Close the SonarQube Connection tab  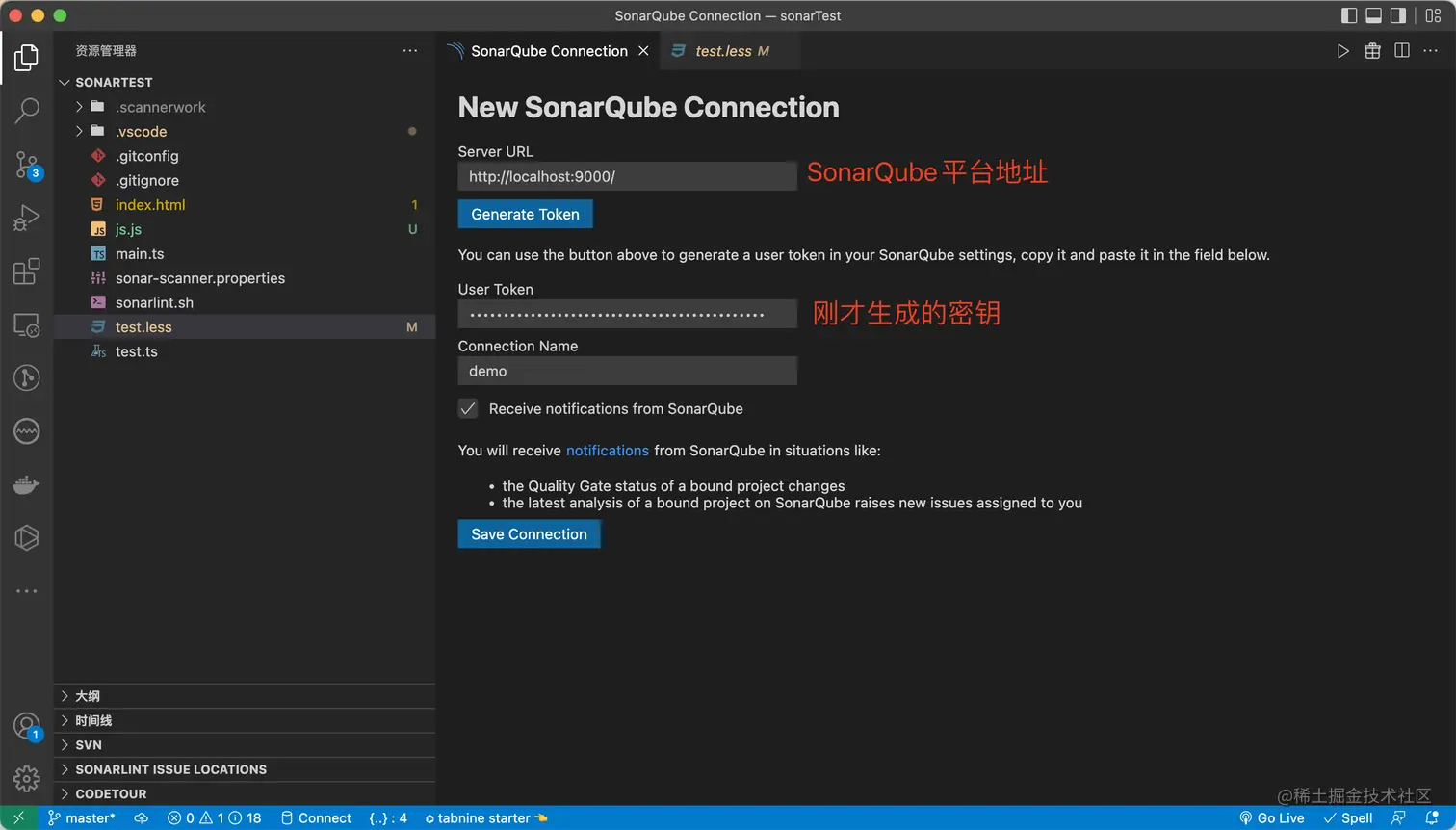pos(643,51)
